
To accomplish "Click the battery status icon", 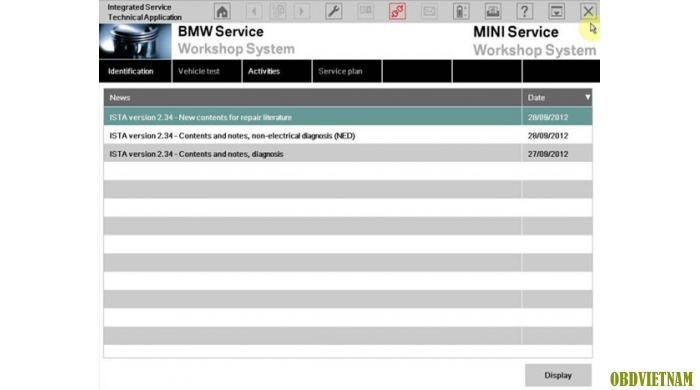I will 461,11.
